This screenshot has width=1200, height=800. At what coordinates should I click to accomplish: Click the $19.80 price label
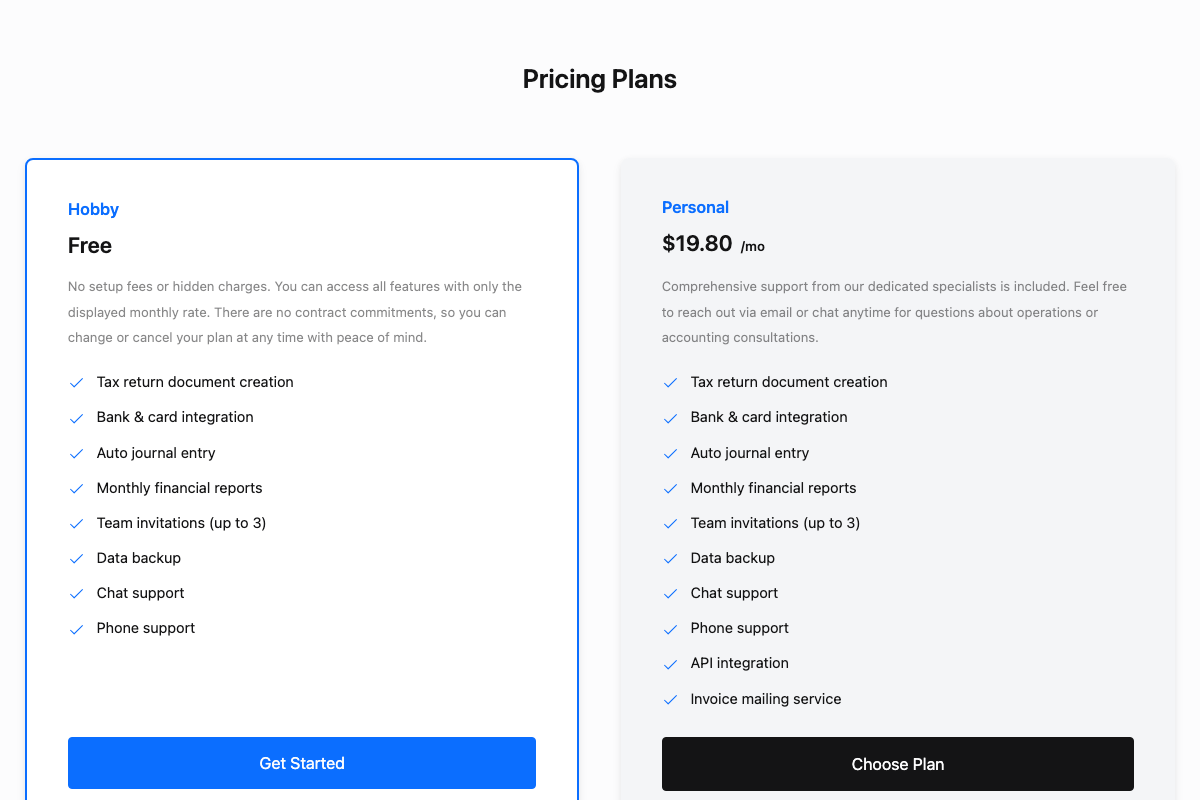click(697, 243)
